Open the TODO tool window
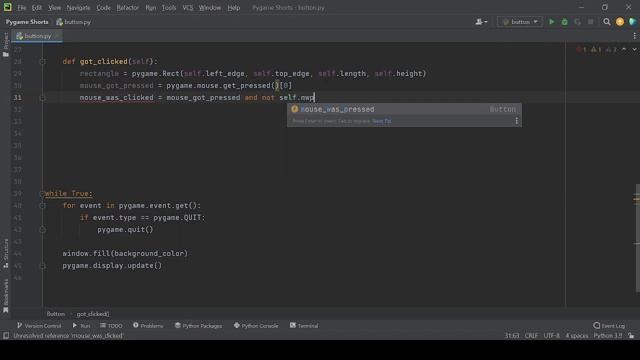 pos(111,326)
